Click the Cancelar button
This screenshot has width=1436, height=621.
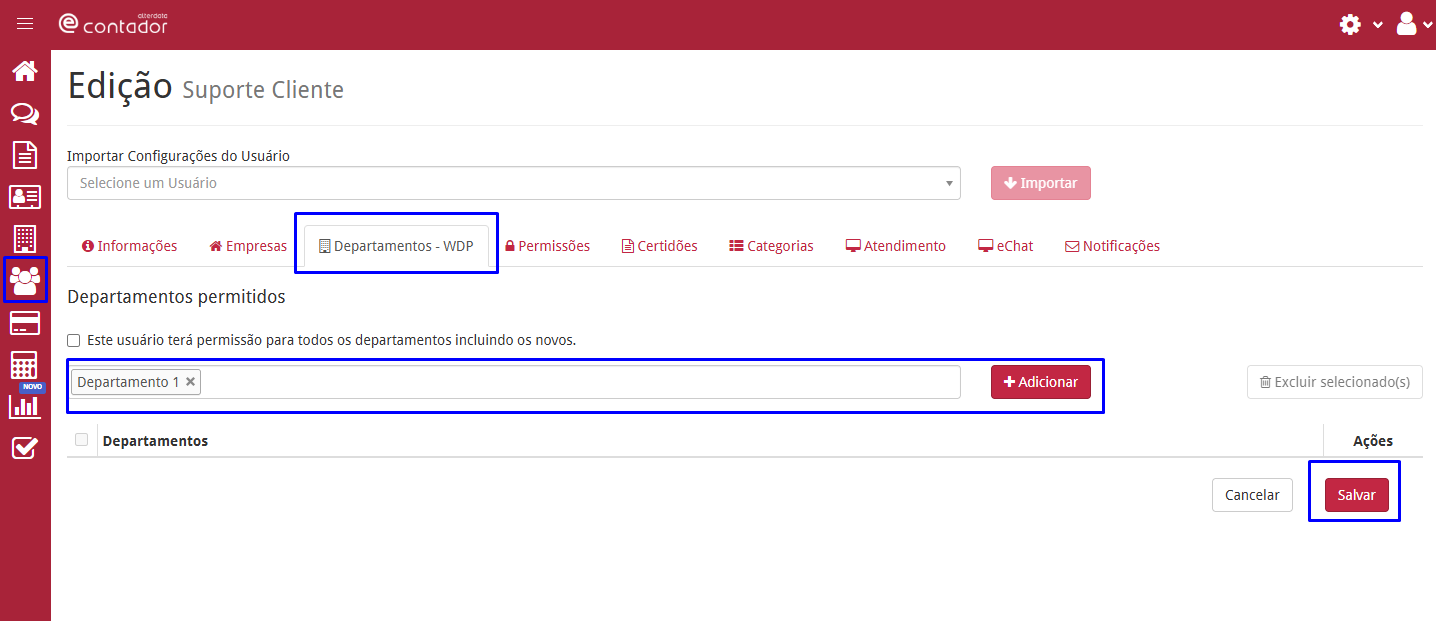(1252, 495)
